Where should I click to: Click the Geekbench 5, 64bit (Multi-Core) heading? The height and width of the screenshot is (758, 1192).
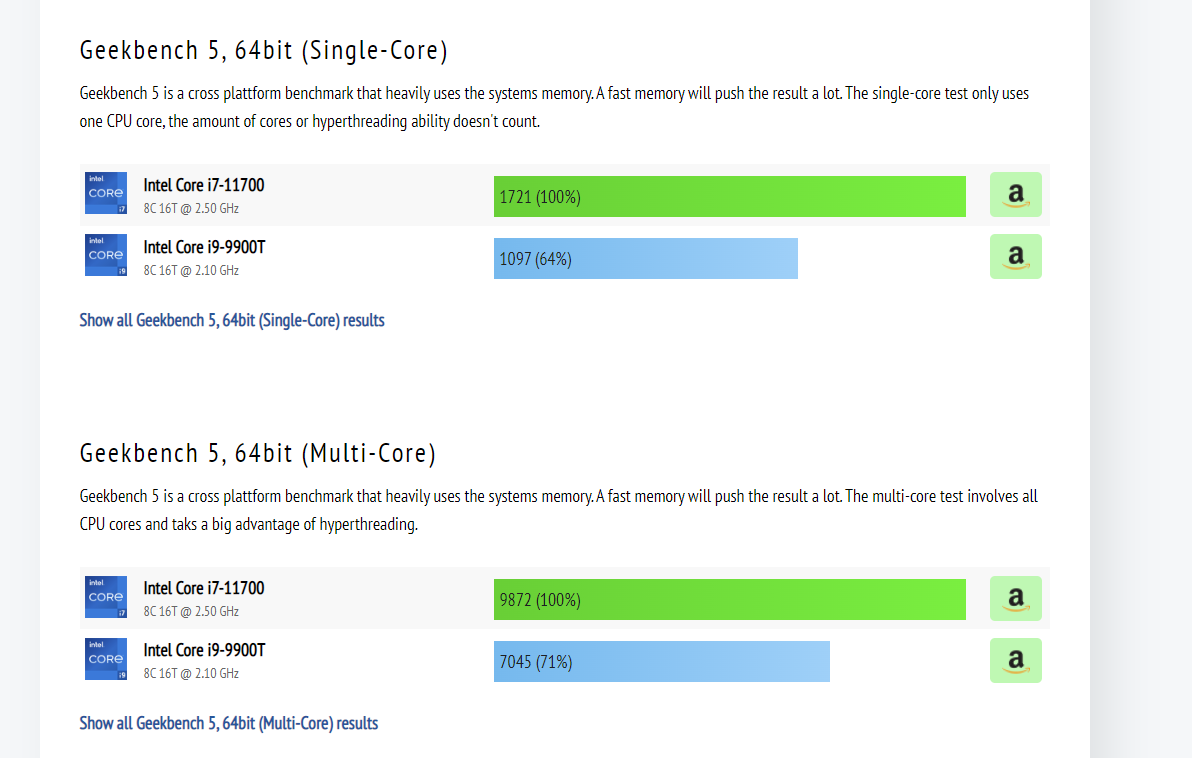[258, 453]
